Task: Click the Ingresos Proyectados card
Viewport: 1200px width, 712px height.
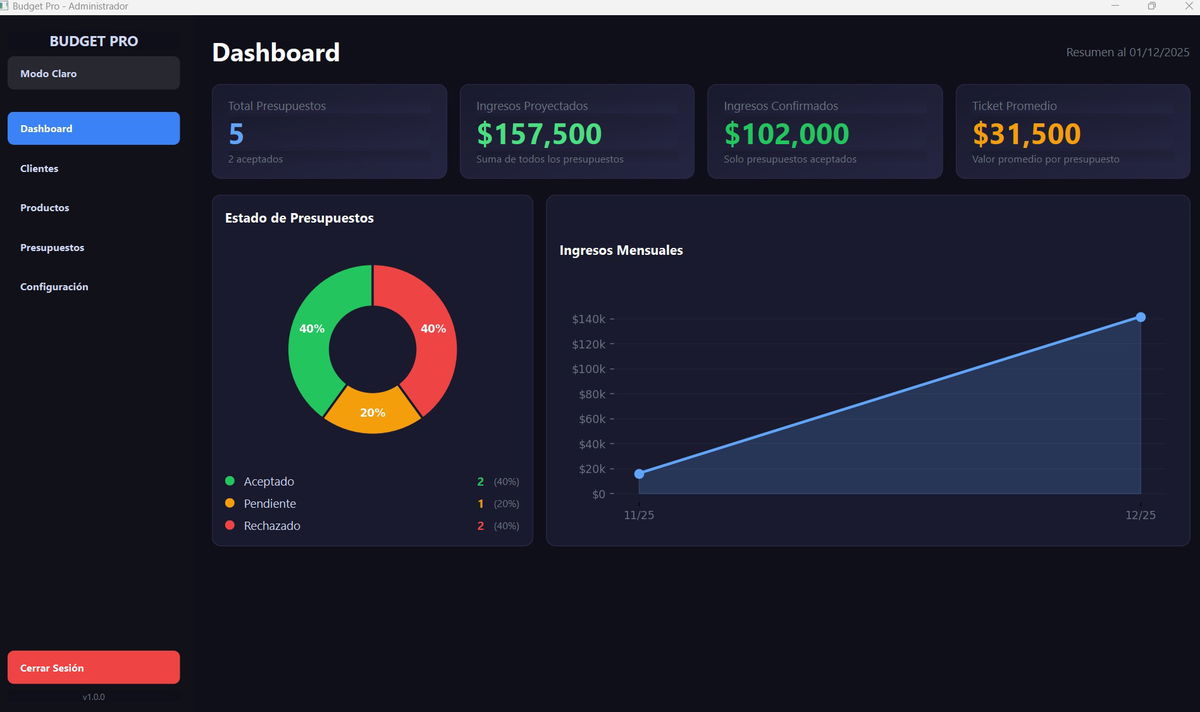Action: pos(577,132)
